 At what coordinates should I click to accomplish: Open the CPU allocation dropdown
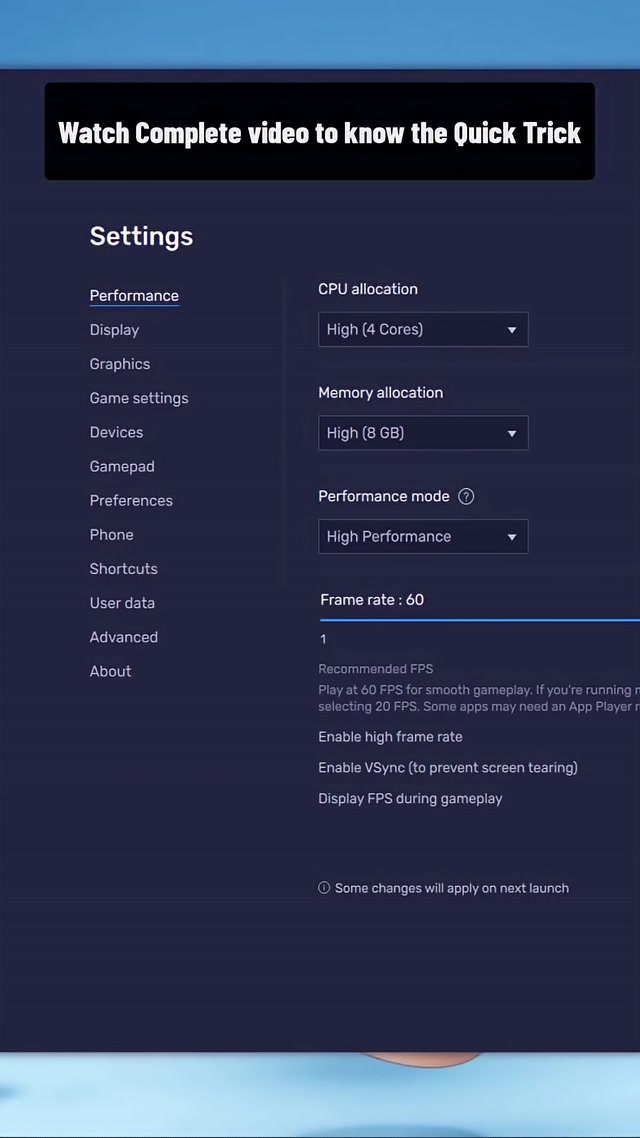[423, 330]
